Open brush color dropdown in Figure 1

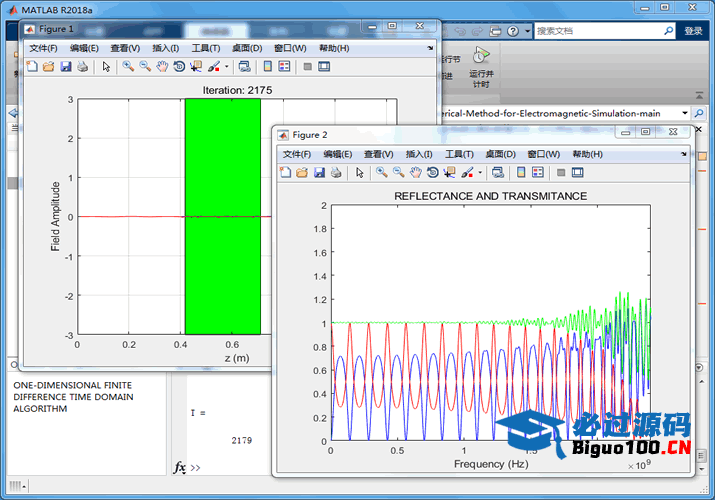click(x=227, y=67)
